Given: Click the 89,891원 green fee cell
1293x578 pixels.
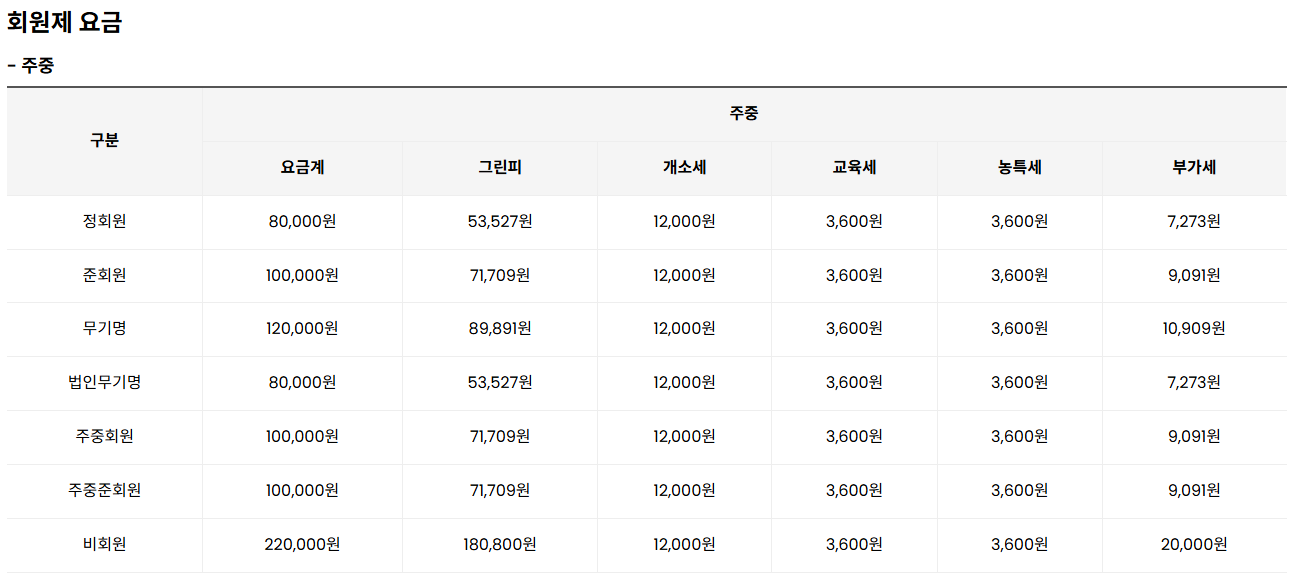Looking at the screenshot, I should (500, 328).
